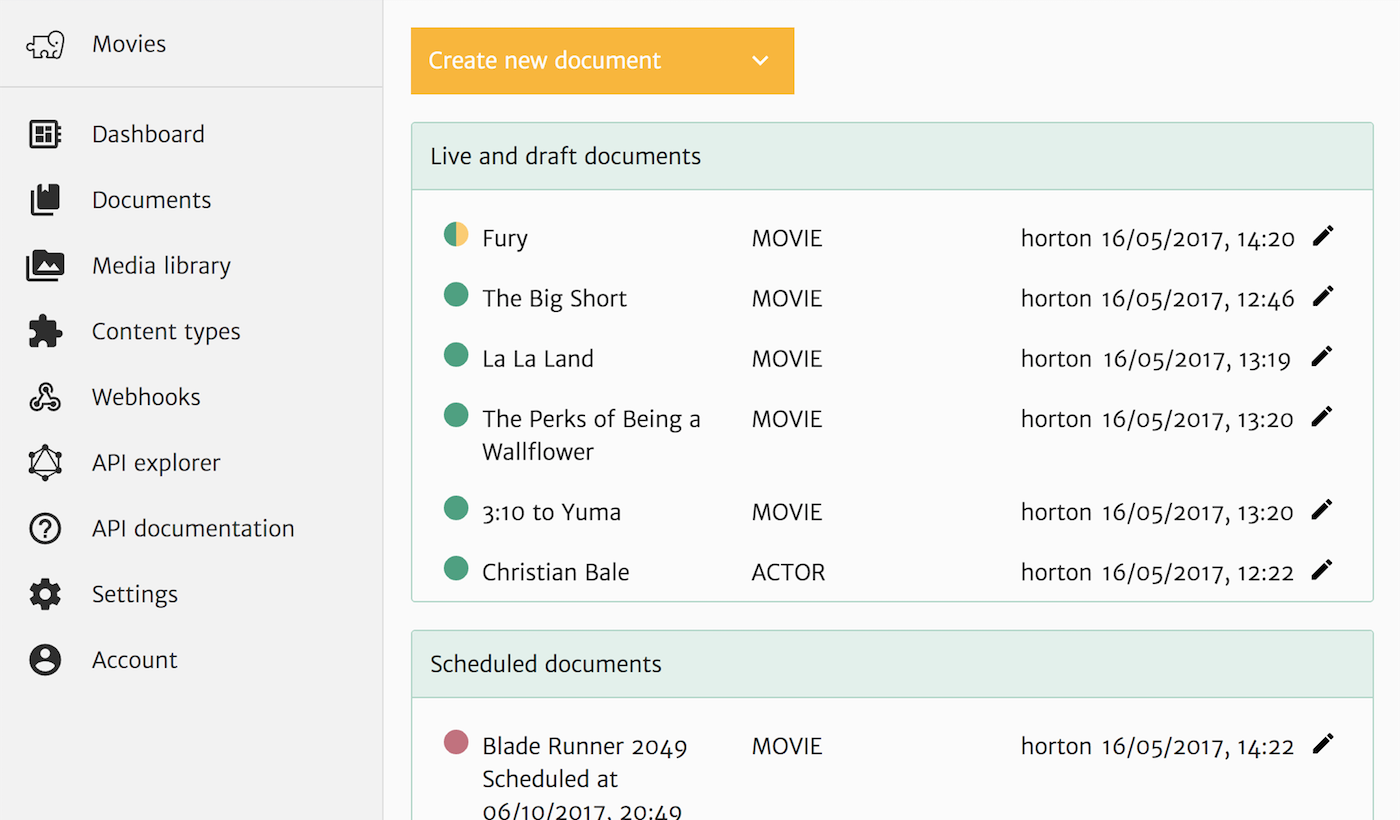Screen dimensions: 1400x820
Task: Expand the Create new document chevron
Action: 760,61
